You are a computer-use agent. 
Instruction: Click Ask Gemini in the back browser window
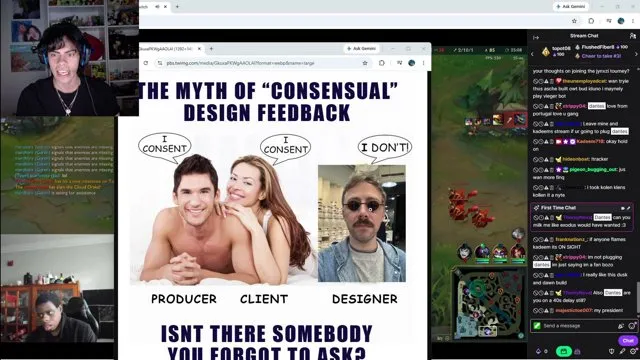(571, 7)
